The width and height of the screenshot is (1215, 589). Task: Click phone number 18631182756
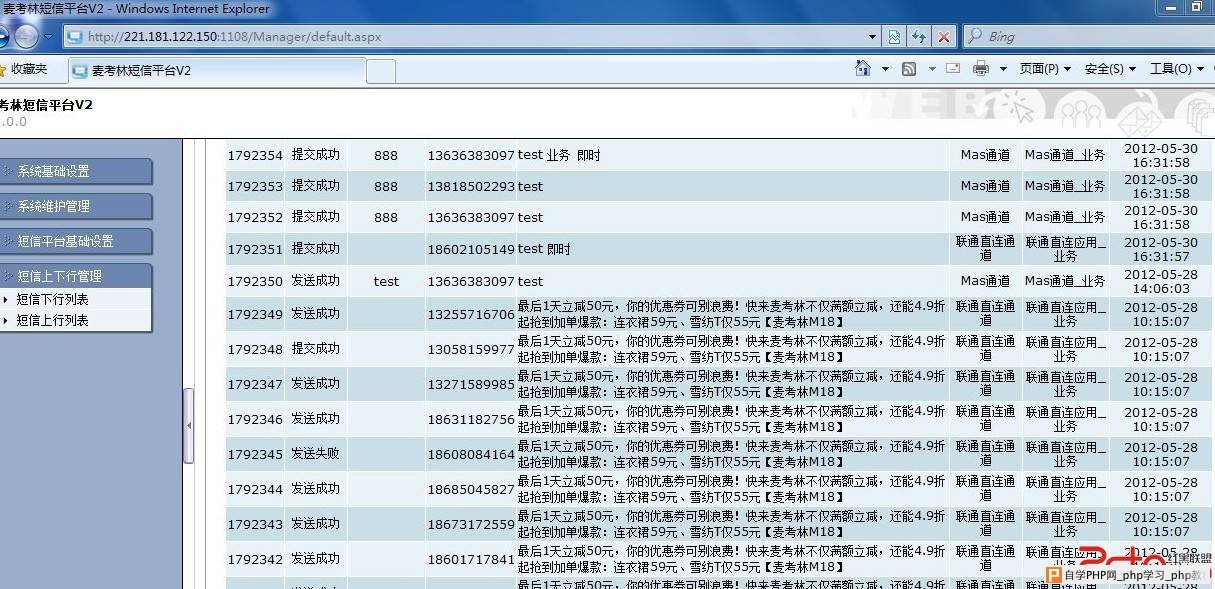pos(471,419)
